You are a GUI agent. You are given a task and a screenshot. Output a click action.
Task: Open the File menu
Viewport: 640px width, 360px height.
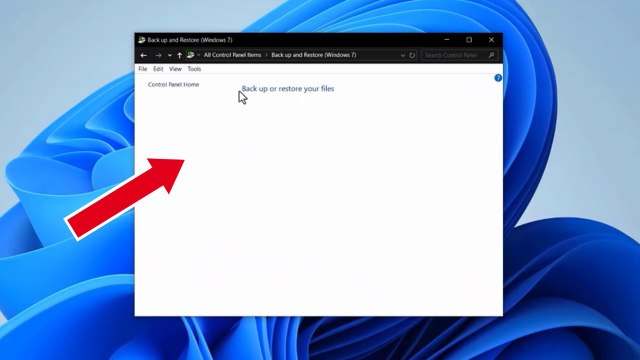pyautogui.click(x=142, y=69)
